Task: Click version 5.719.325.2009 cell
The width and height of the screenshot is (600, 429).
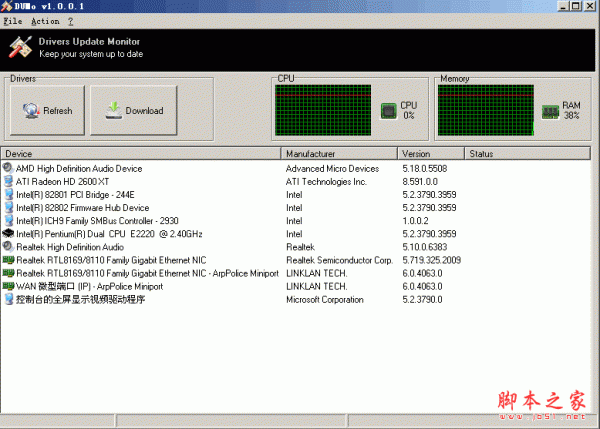Action: pos(432,260)
